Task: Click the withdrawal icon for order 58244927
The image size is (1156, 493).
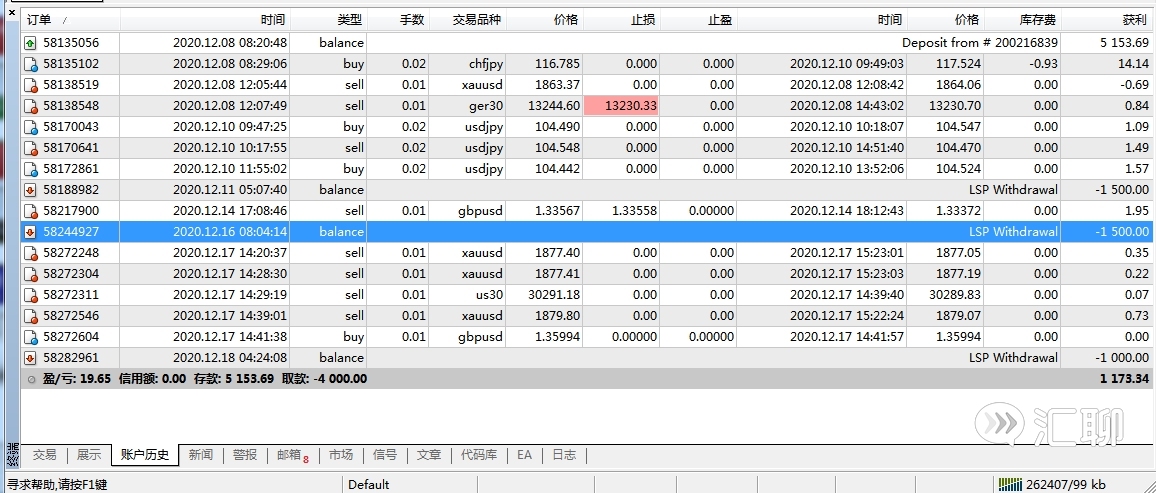Action: [x=30, y=232]
